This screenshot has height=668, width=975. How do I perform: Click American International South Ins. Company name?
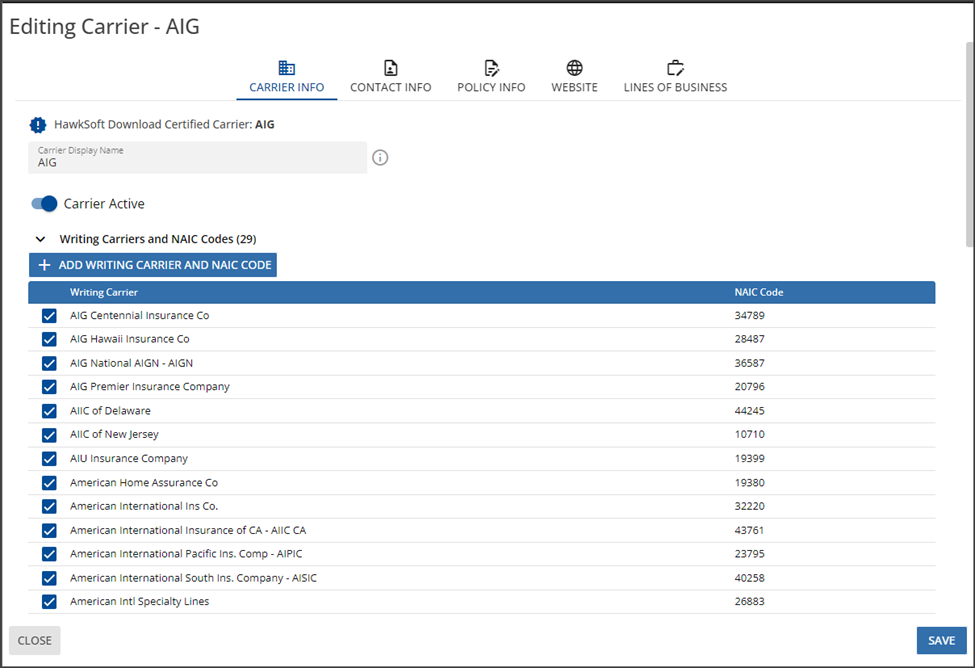coord(193,578)
